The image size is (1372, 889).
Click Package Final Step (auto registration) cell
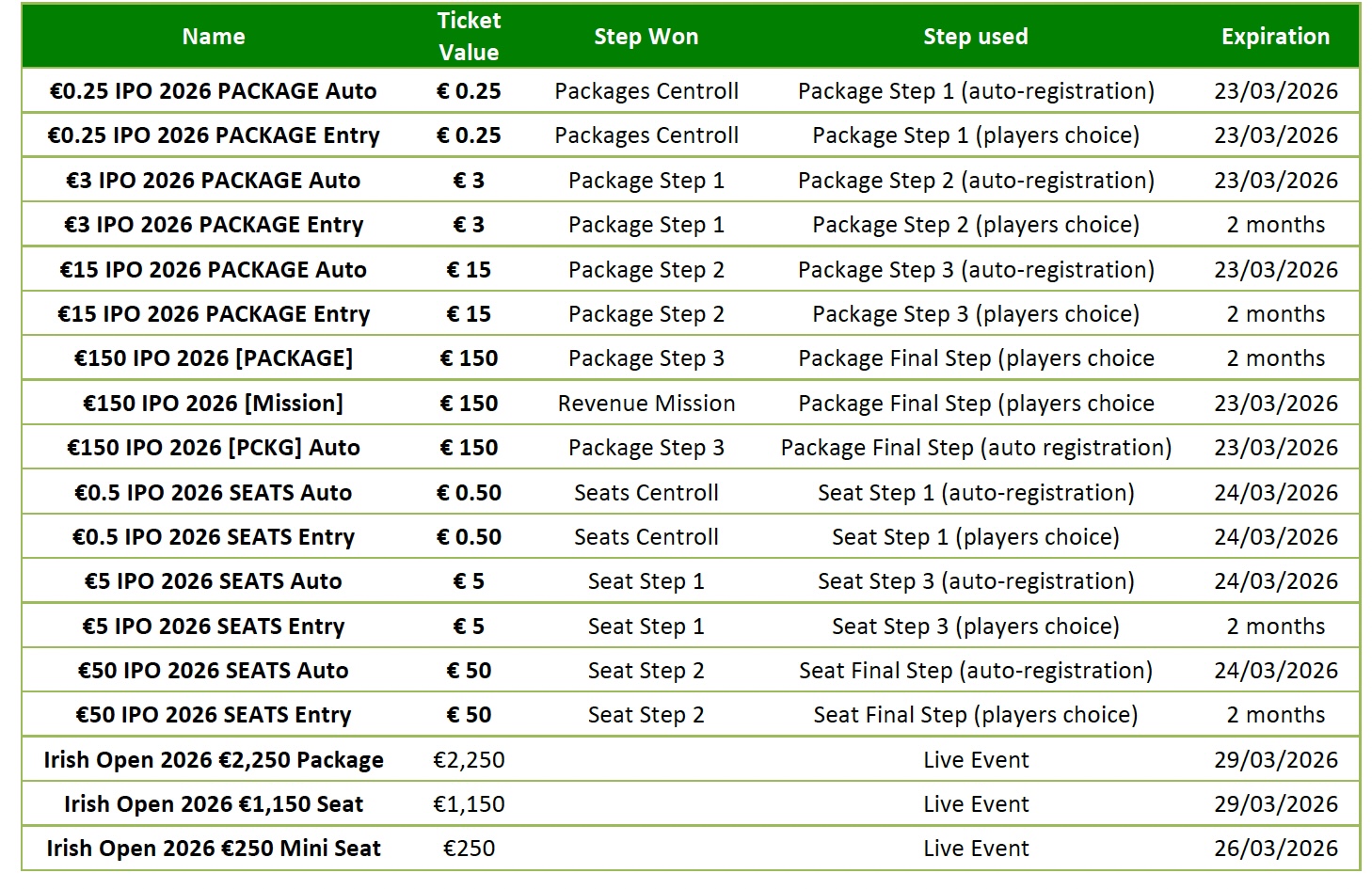click(x=975, y=448)
